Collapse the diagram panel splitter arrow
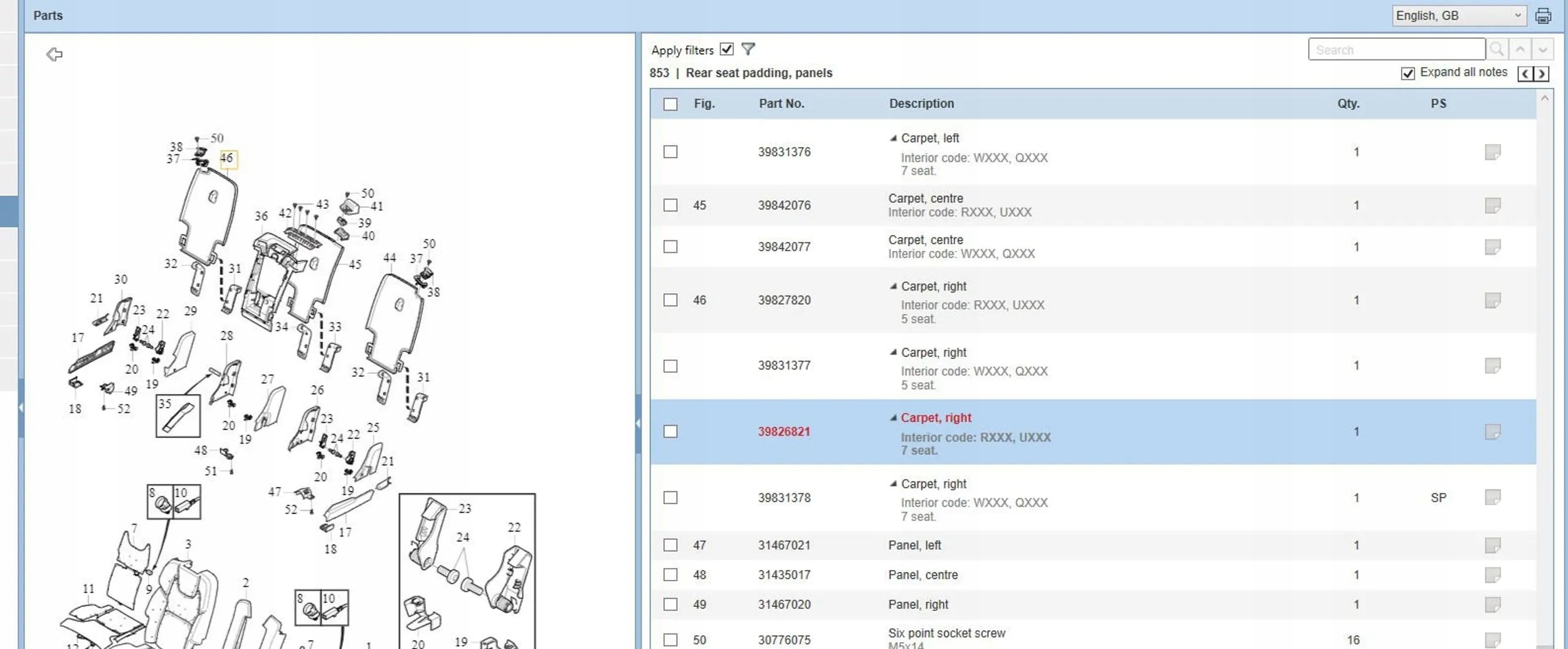 click(638, 424)
